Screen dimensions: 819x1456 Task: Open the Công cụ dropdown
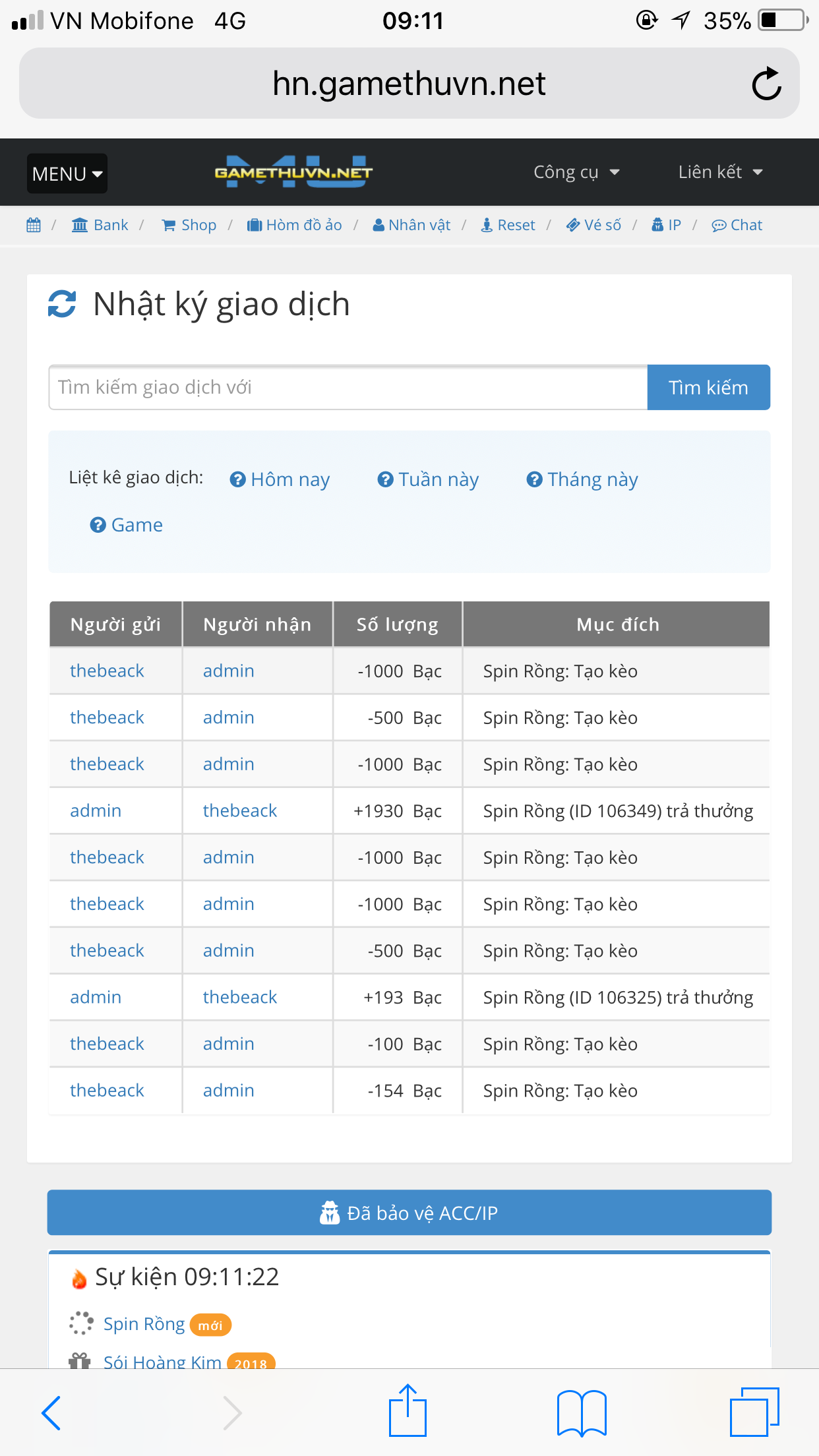576,172
